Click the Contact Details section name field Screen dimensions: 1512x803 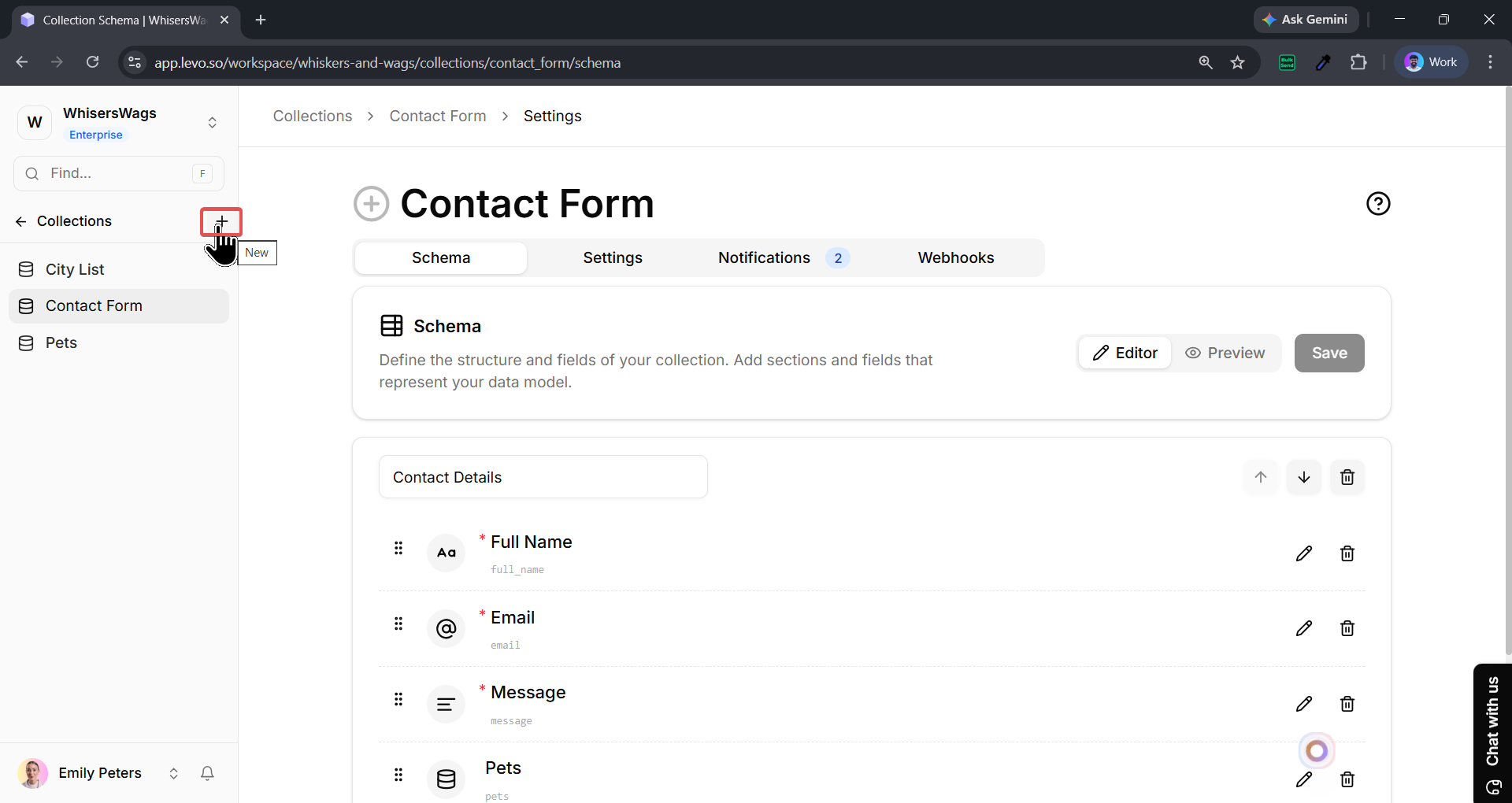[543, 477]
